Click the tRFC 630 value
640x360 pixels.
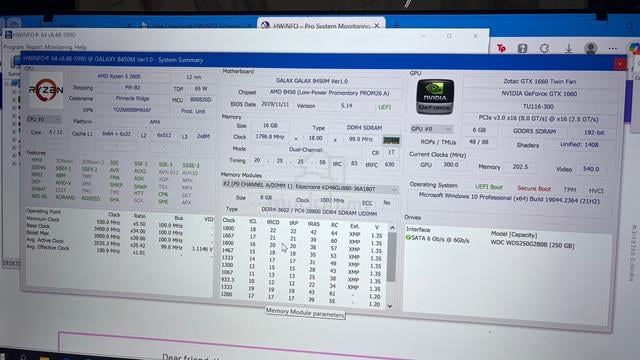(x=390, y=164)
